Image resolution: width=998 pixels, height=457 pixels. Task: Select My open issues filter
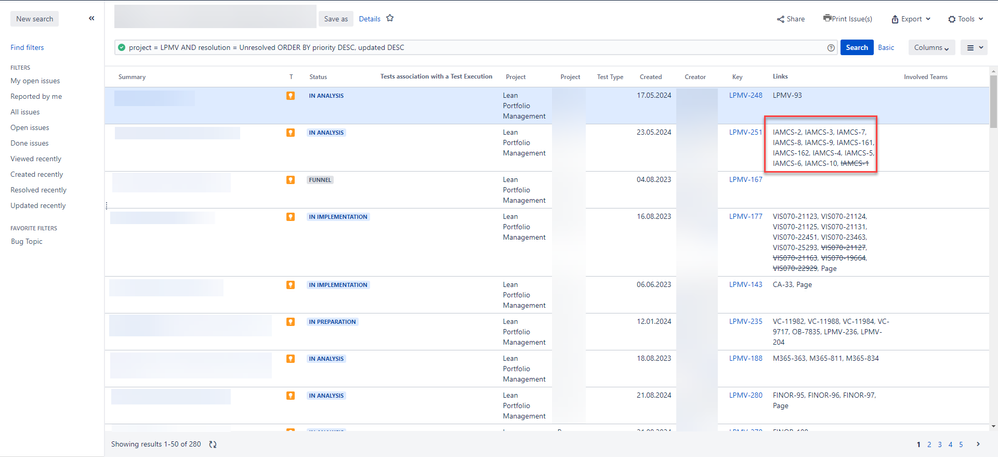tap(35, 81)
